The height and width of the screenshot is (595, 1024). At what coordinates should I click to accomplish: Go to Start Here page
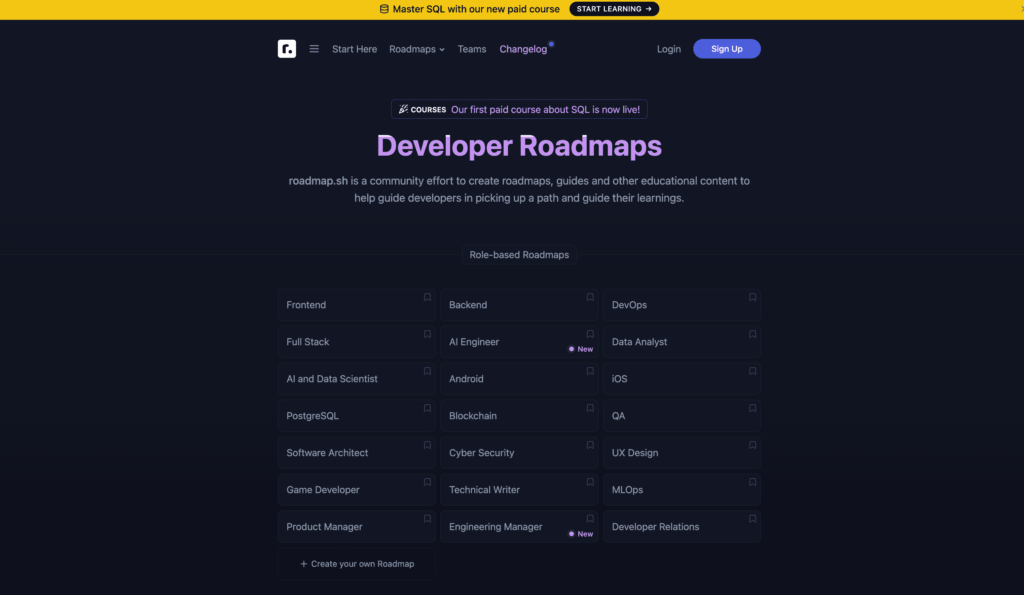(355, 49)
